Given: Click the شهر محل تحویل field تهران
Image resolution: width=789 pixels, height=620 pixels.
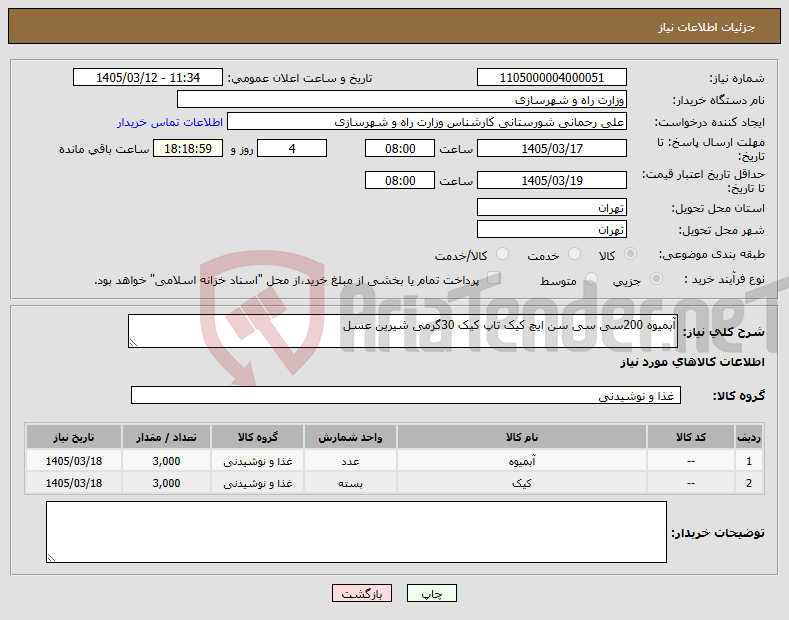Looking at the screenshot, I should [x=551, y=229].
